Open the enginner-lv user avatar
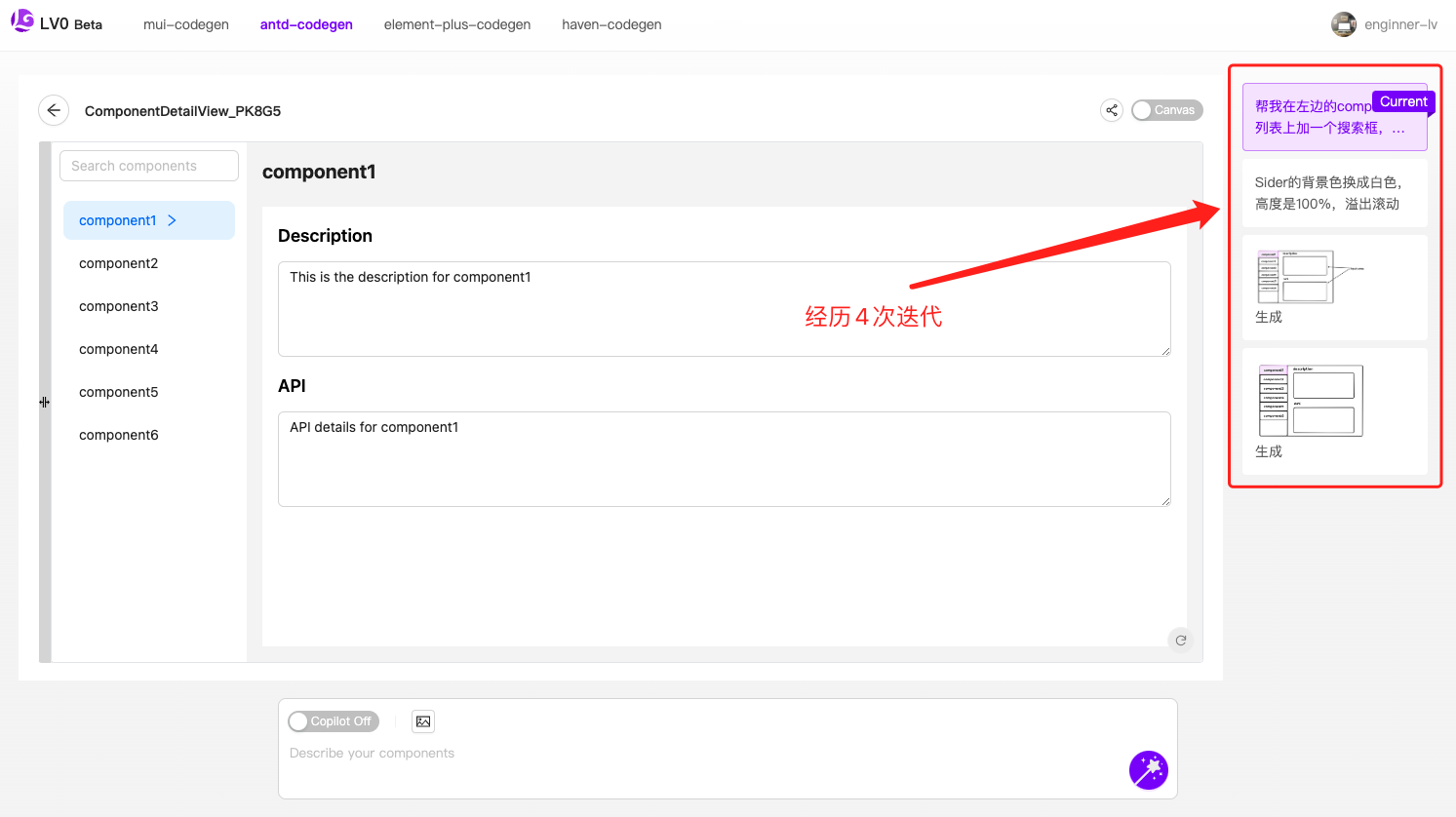The height and width of the screenshot is (817, 1456). click(1343, 24)
